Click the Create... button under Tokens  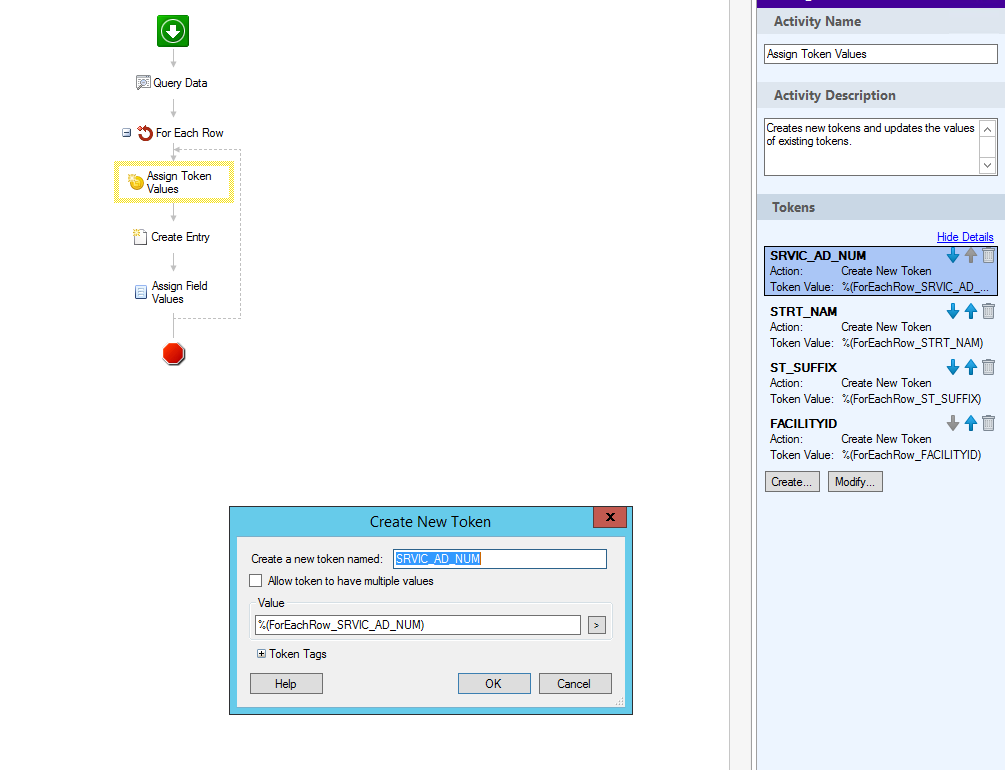[x=792, y=482]
